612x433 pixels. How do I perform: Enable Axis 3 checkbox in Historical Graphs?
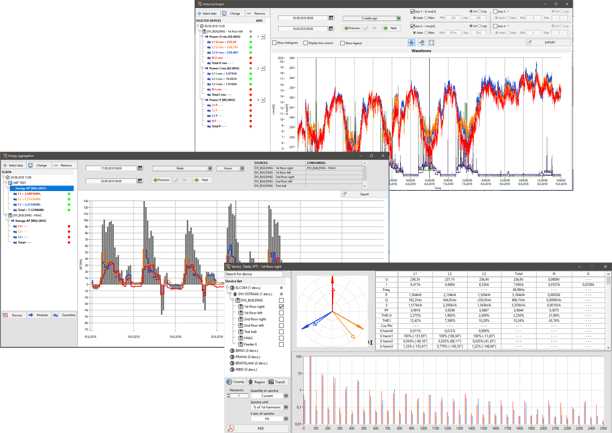[495, 12]
